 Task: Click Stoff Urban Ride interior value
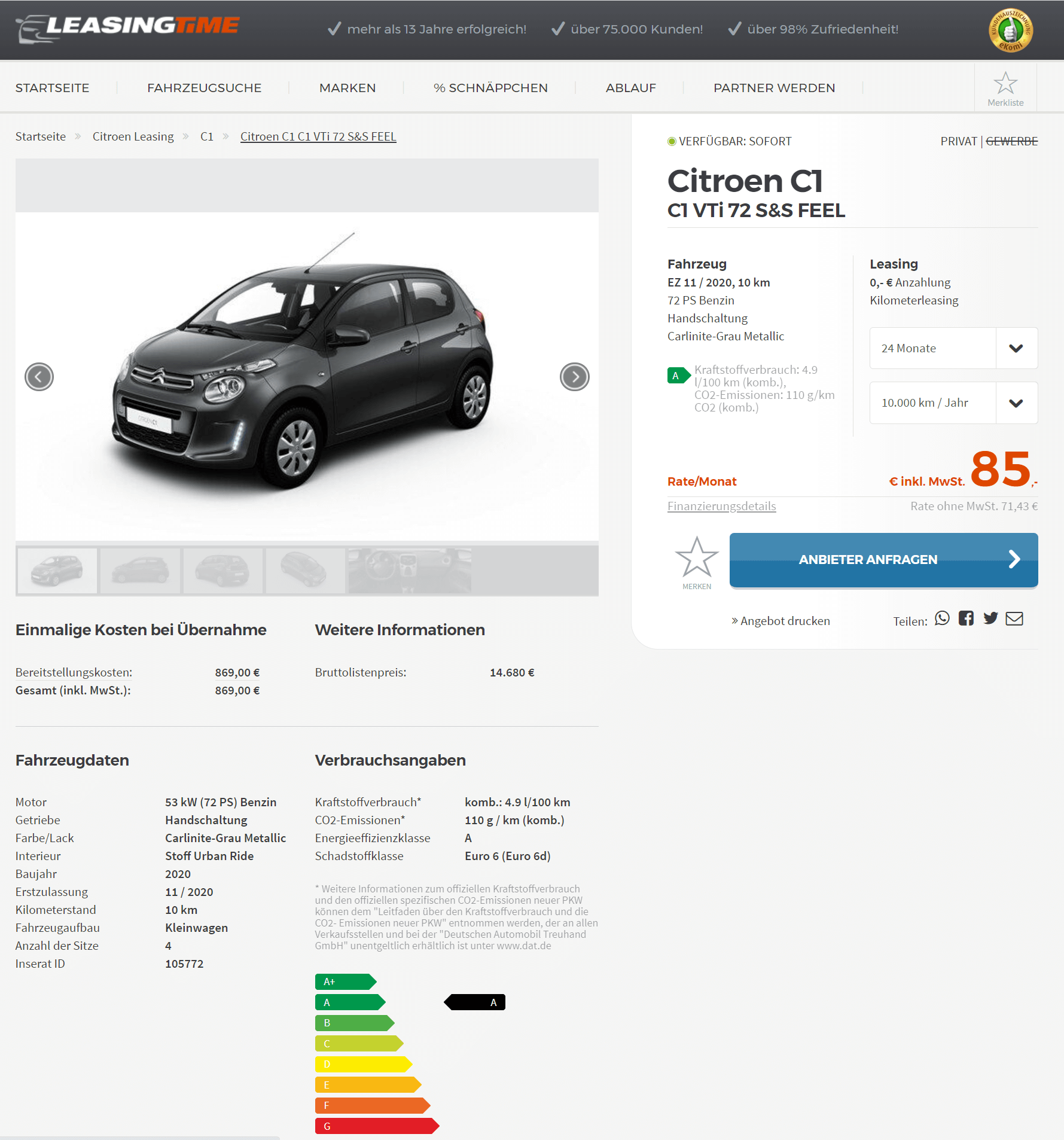coord(209,856)
